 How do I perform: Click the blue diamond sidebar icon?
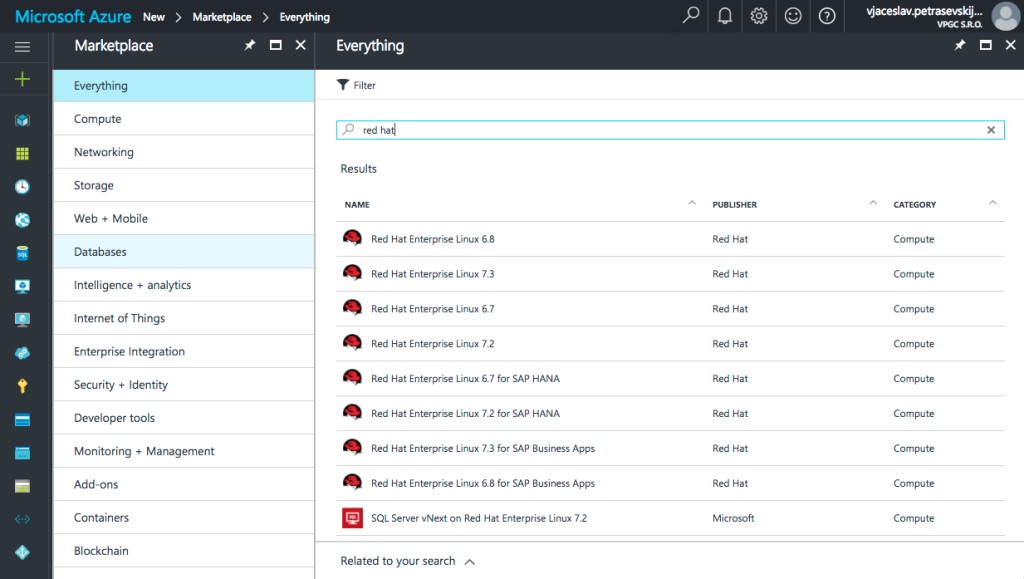[x=22, y=552]
